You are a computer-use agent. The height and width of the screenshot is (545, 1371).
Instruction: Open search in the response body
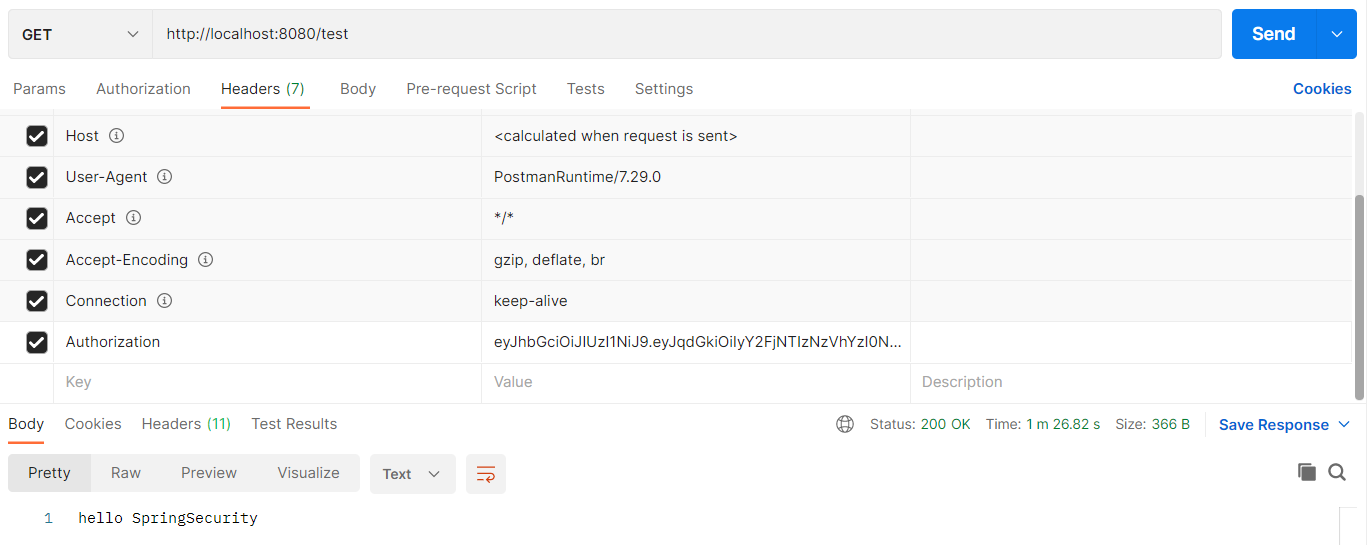[1337, 472]
